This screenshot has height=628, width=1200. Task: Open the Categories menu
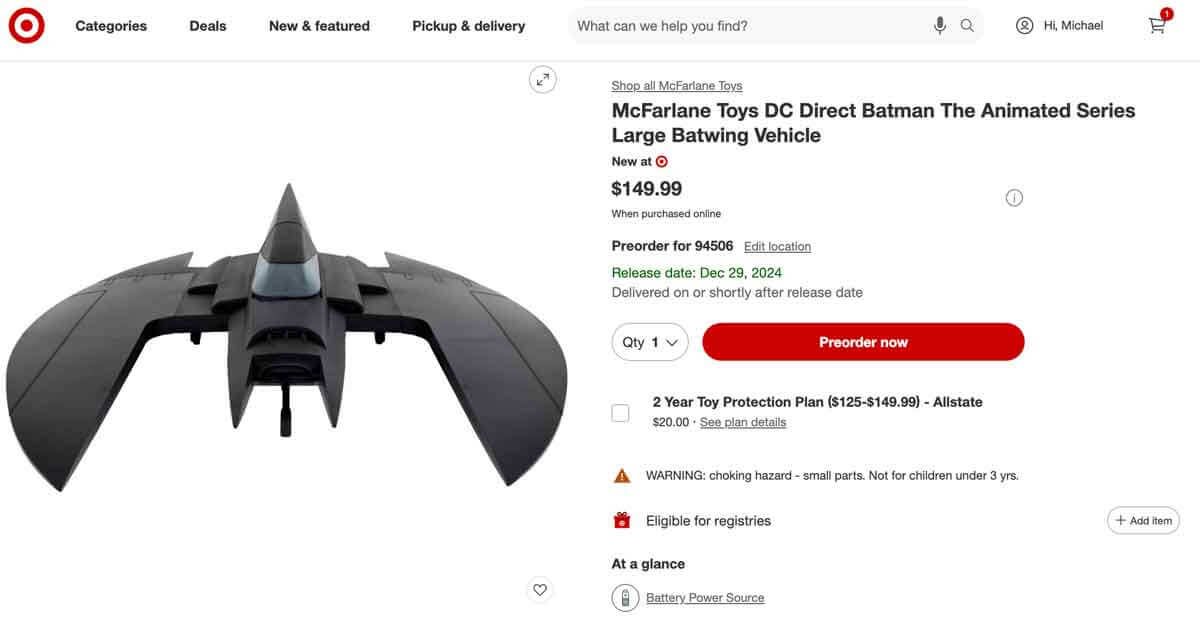point(111,26)
